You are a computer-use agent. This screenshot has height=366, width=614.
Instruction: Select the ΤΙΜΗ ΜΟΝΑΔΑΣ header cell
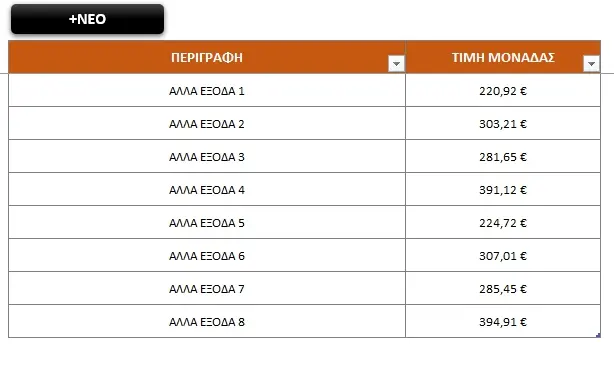click(503, 57)
